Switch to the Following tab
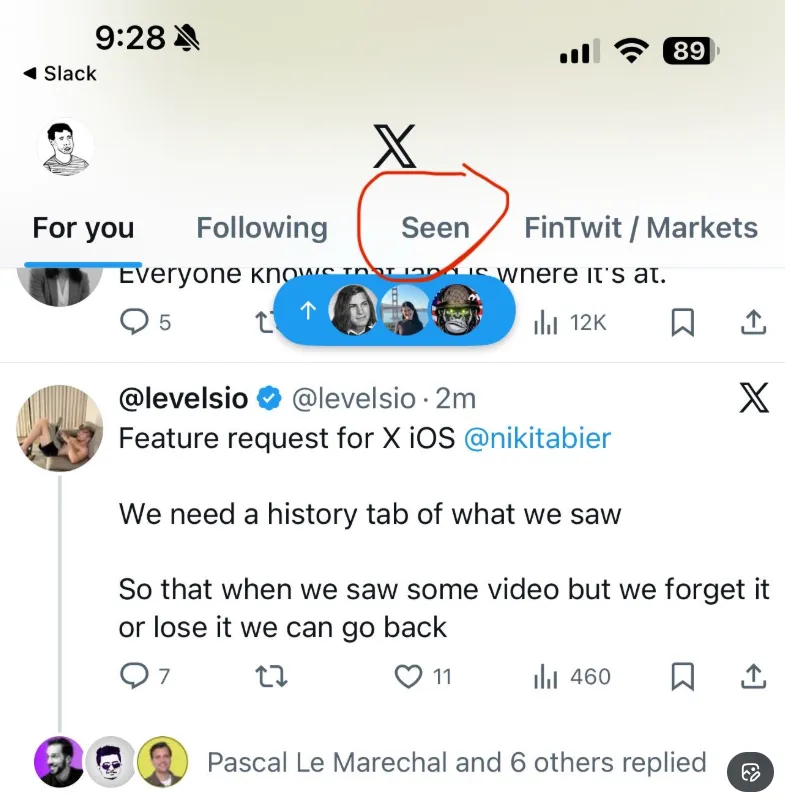Screen dimensions: 785x806 (x=261, y=228)
